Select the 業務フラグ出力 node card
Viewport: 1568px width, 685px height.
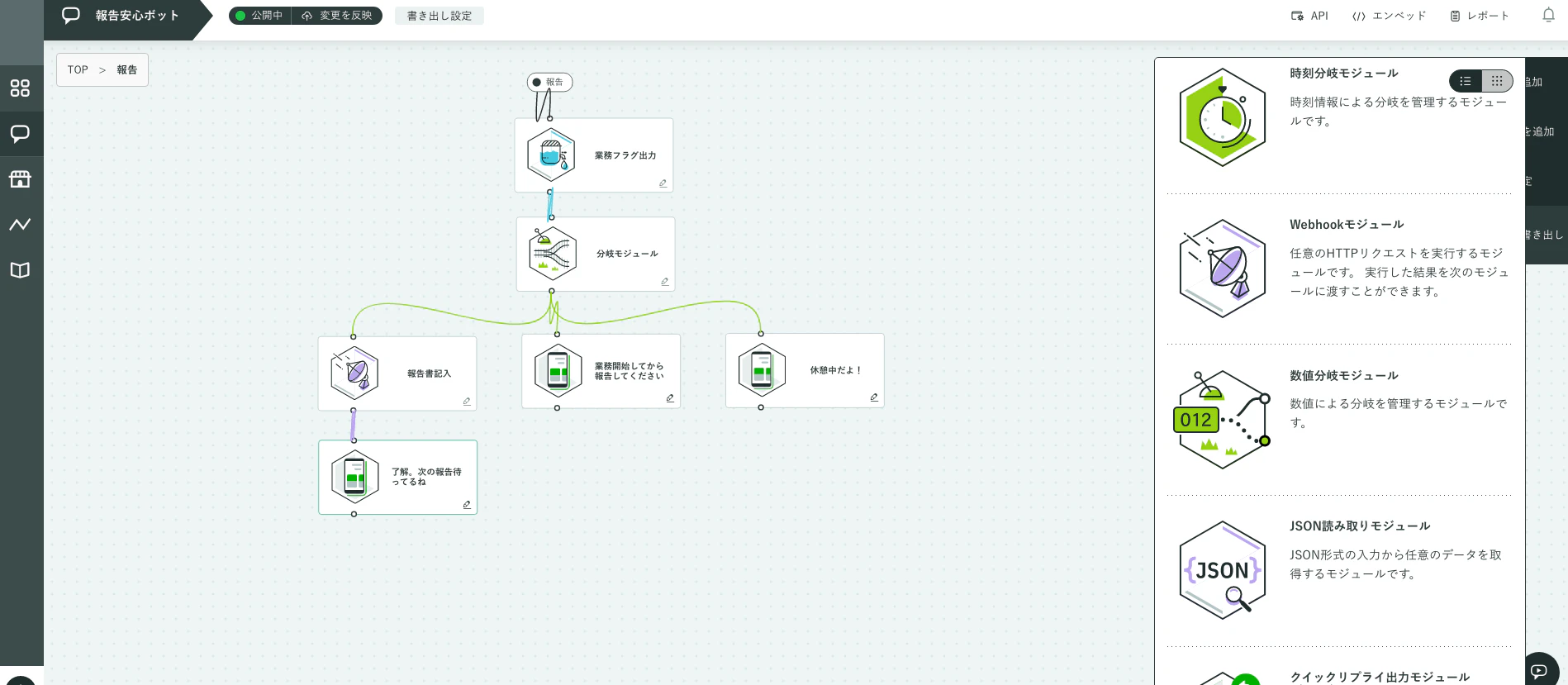coord(594,155)
